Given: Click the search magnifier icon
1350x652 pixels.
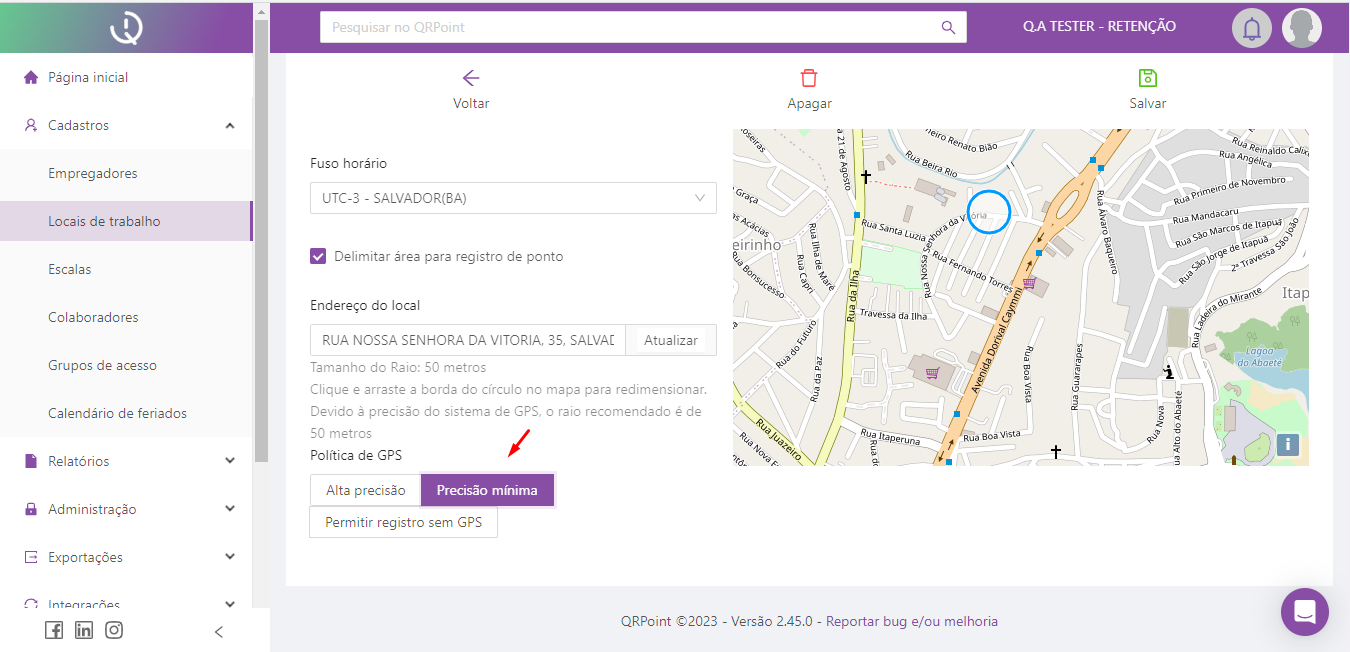Looking at the screenshot, I should pos(948,28).
